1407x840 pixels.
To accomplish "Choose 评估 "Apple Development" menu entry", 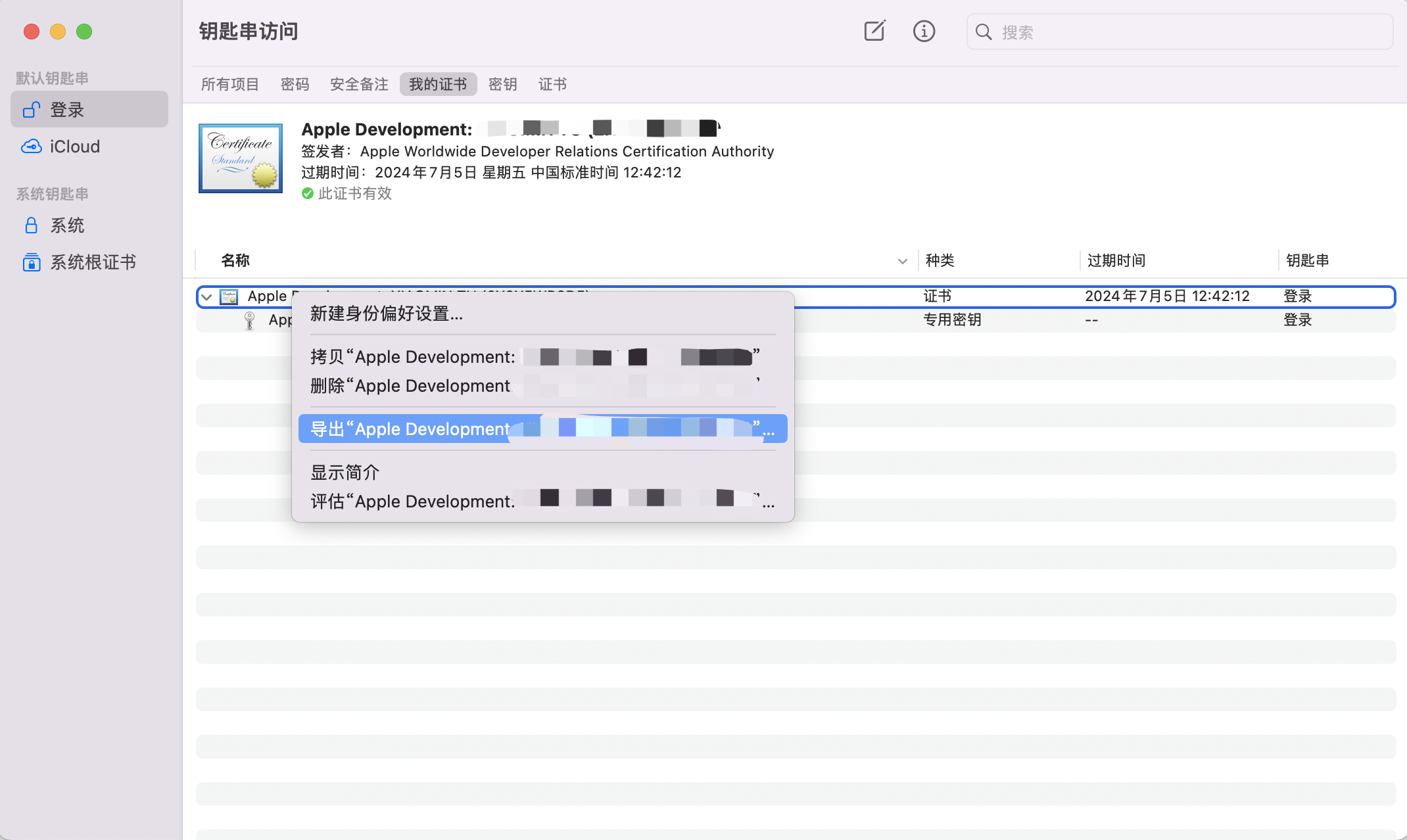I will pos(543,502).
